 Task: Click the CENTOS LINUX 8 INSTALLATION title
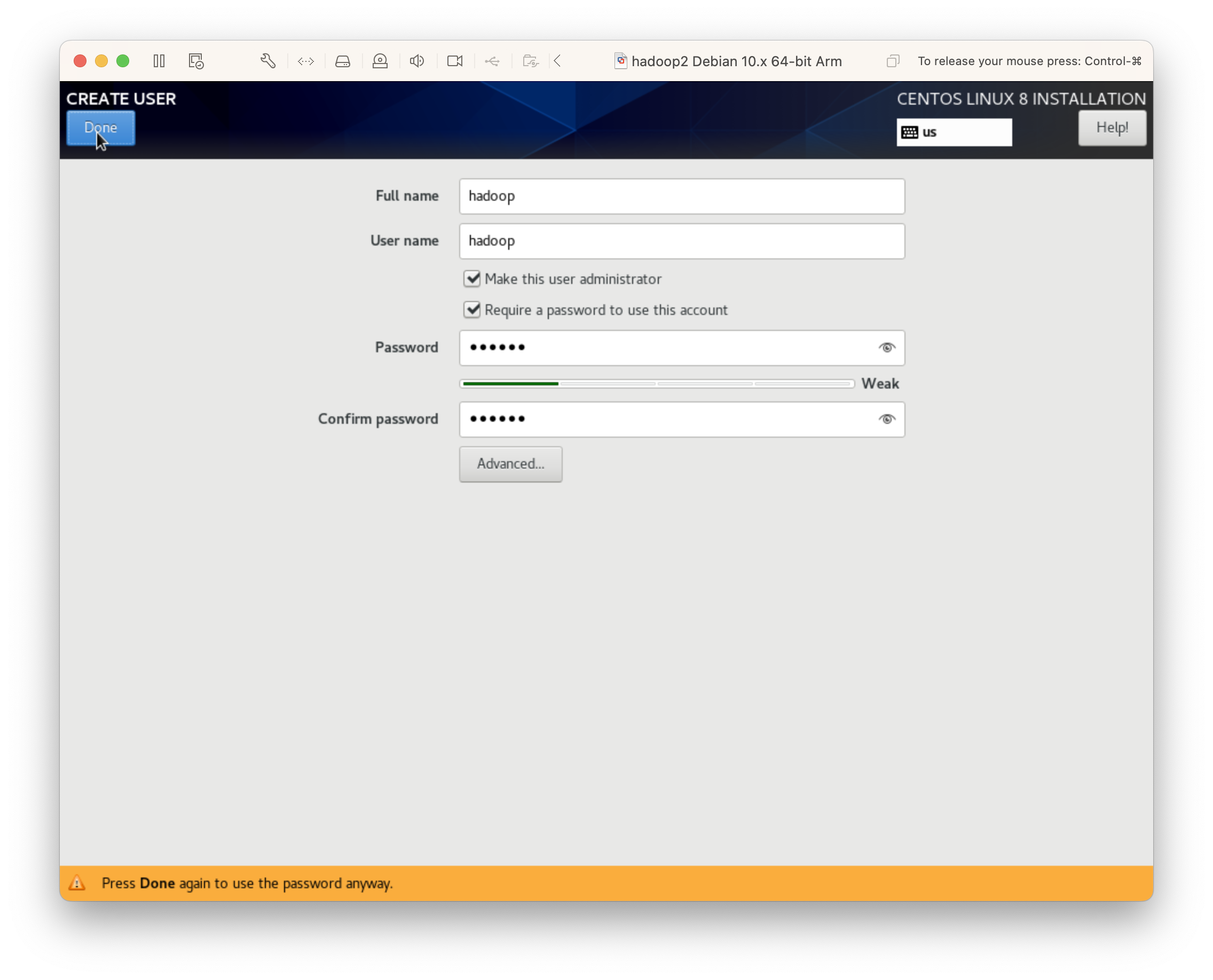click(x=1021, y=99)
